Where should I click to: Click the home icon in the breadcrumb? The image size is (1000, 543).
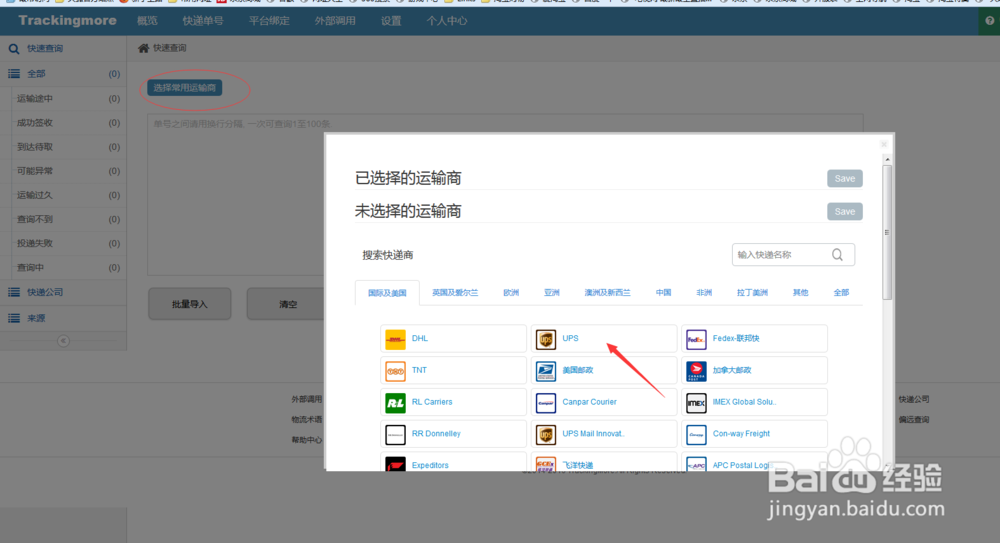click(143, 48)
